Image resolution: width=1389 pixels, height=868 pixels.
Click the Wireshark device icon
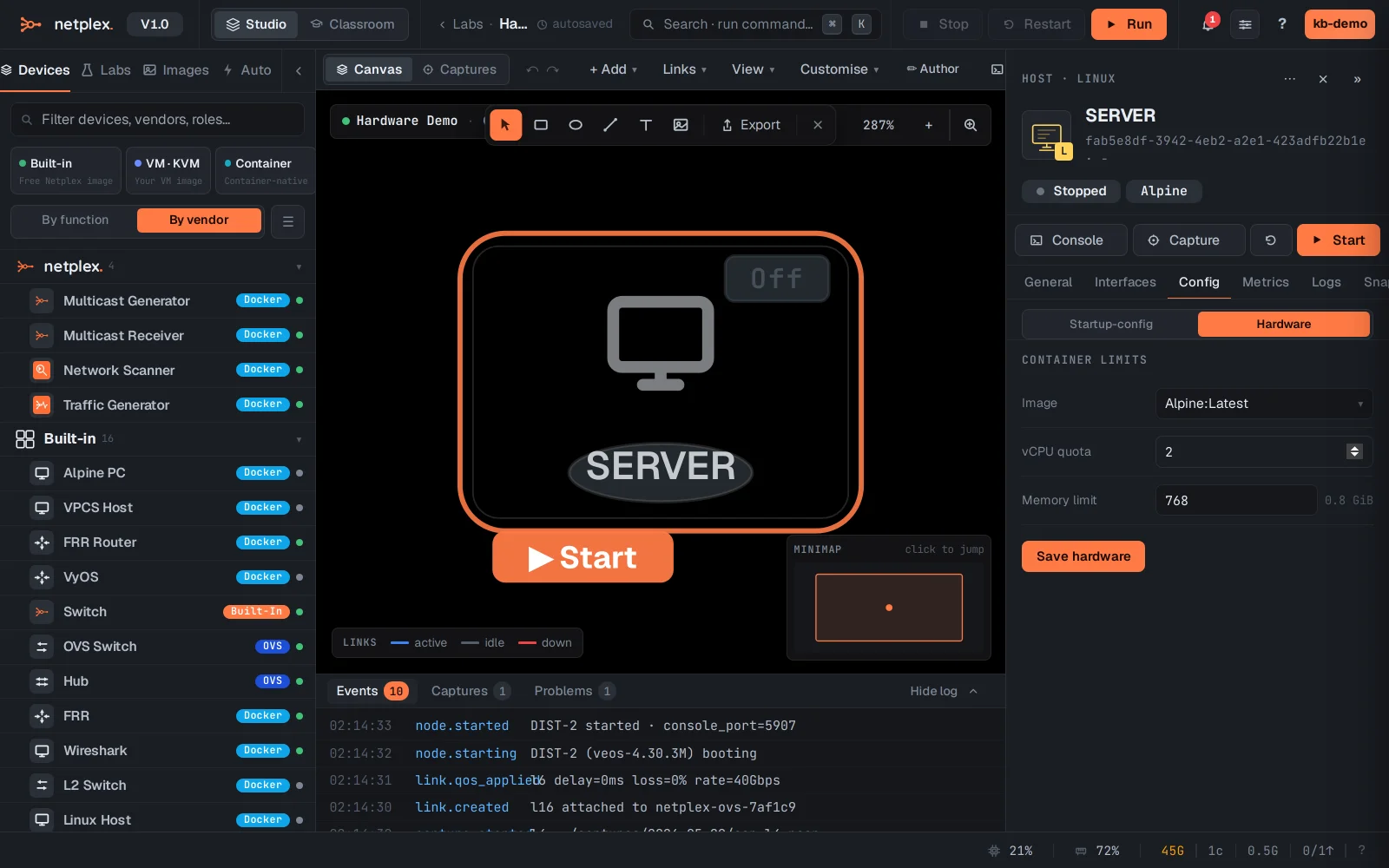(41, 751)
